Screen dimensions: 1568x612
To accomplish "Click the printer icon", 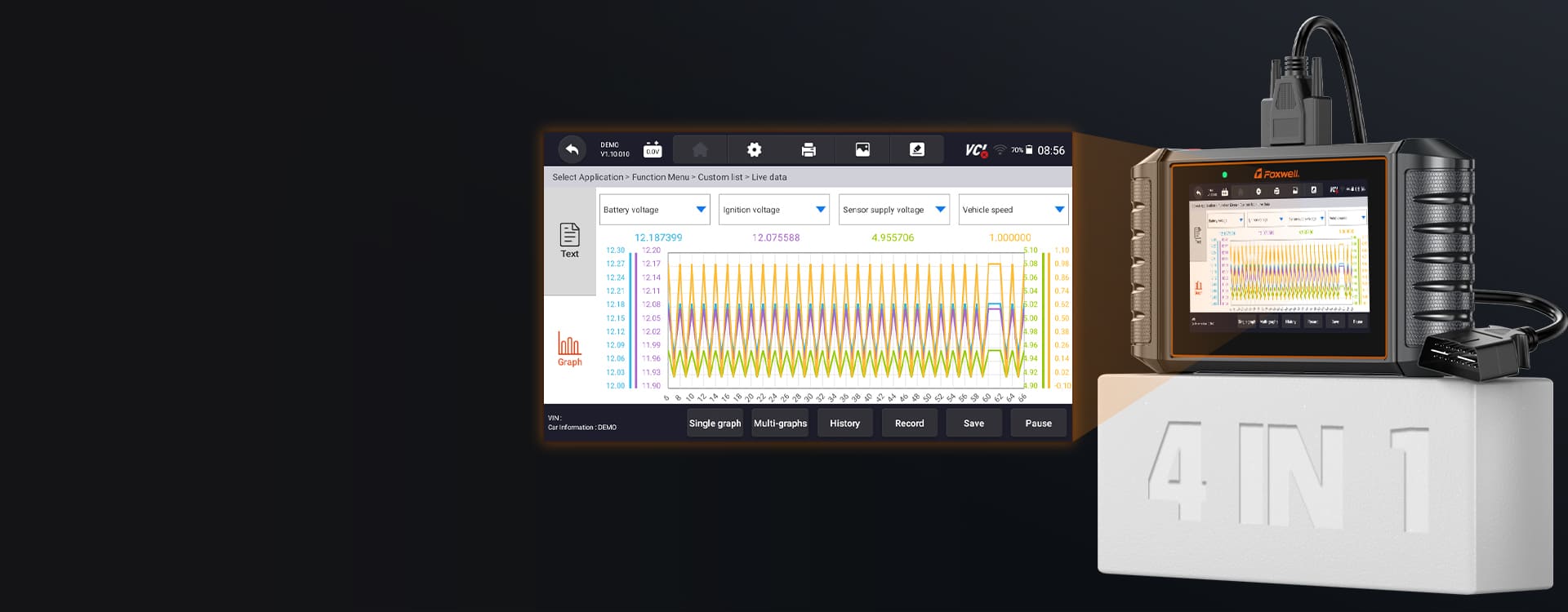I will coord(808,149).
